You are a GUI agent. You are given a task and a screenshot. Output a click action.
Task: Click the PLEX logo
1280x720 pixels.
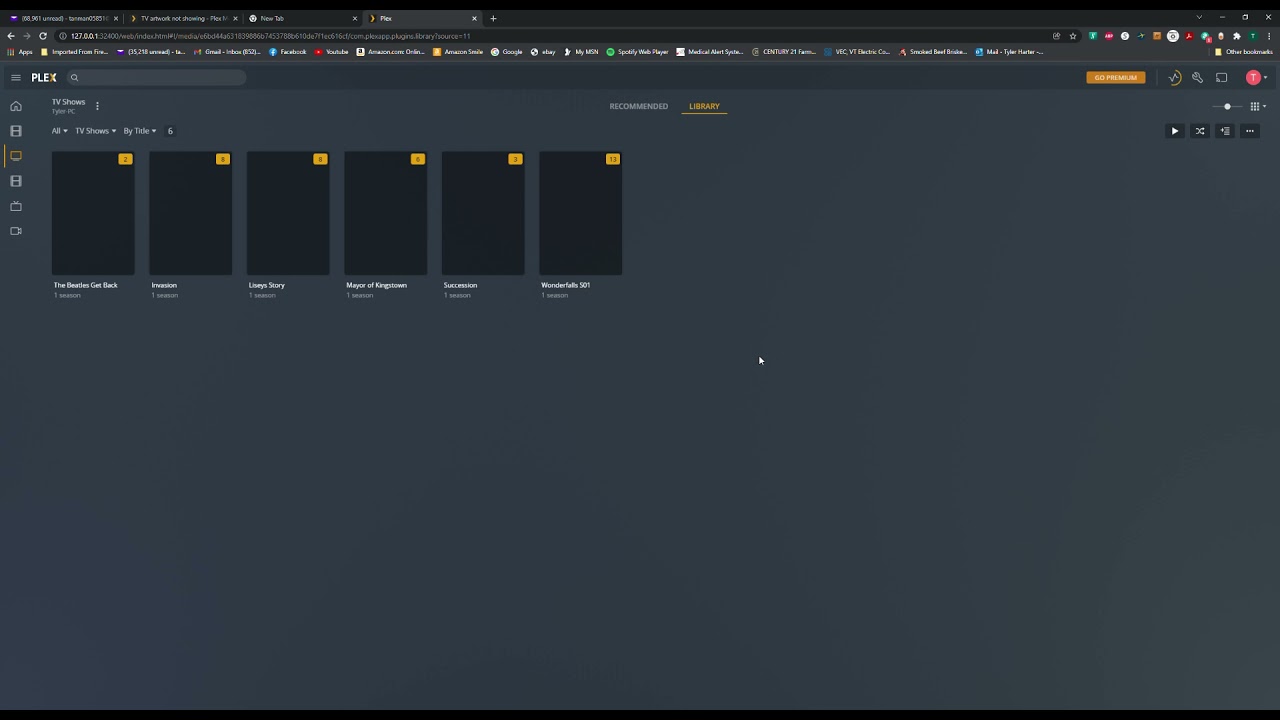point(44,77)
